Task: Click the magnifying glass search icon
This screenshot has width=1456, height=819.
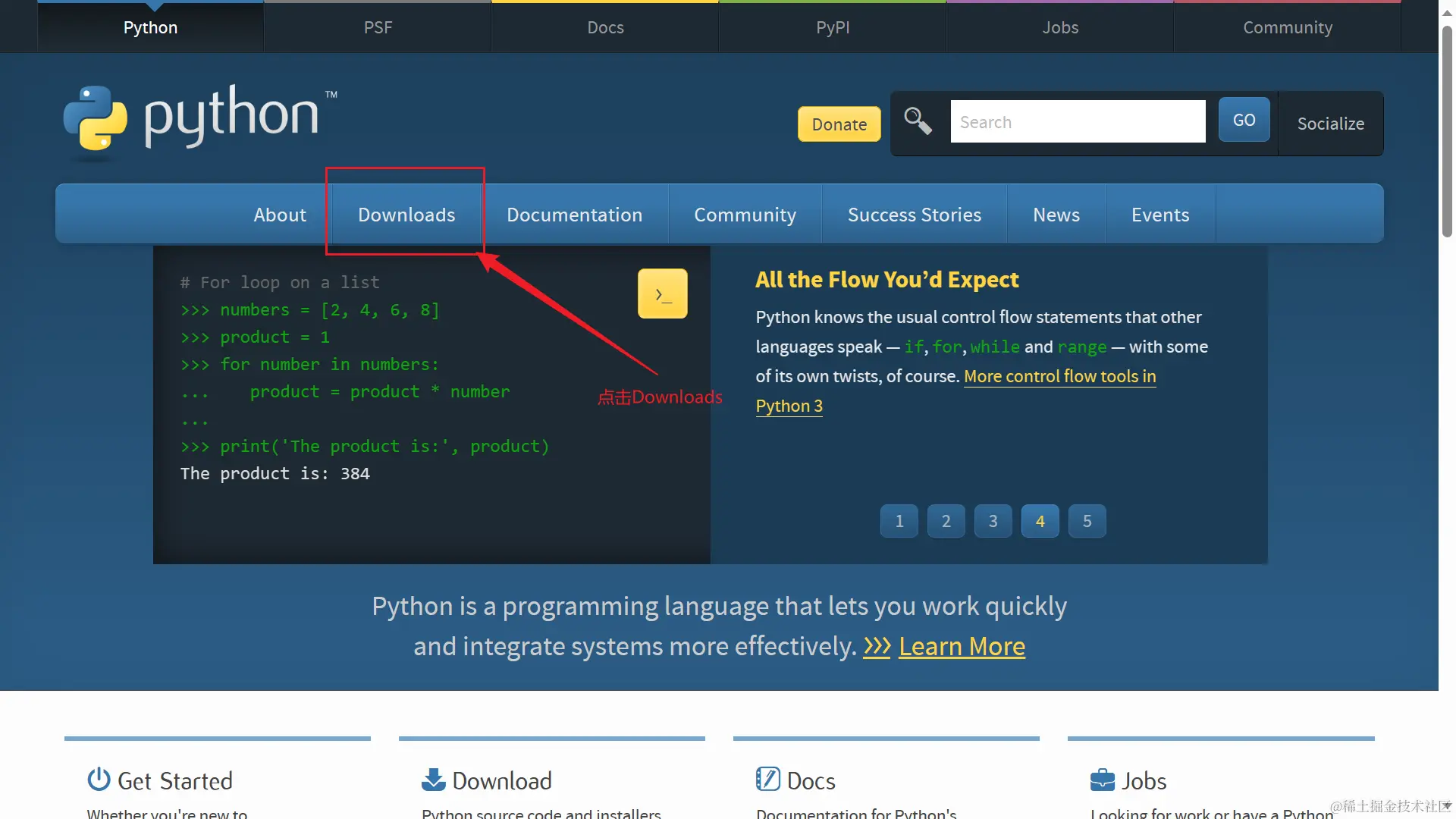Action: [918, 121]
